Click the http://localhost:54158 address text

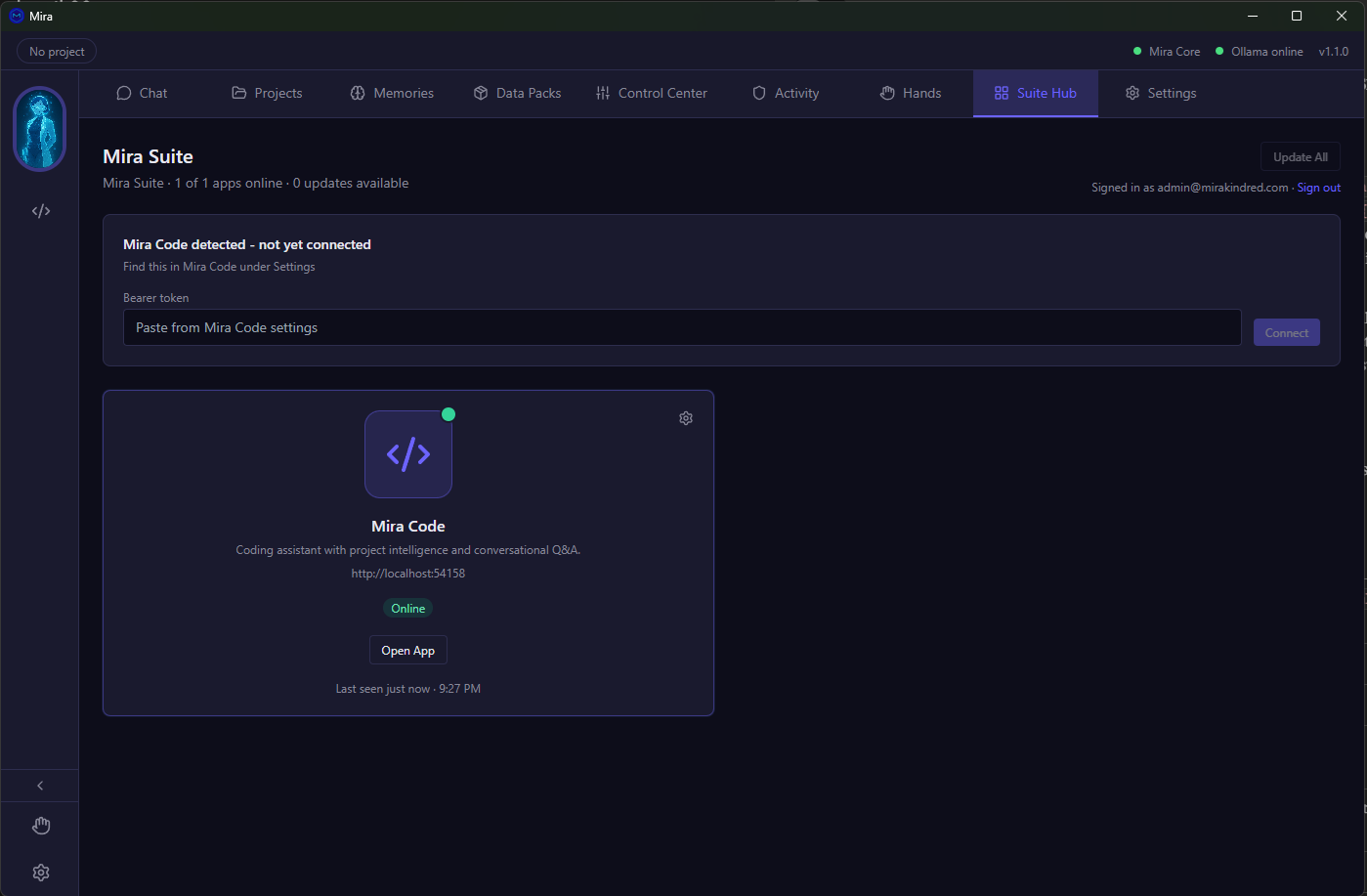tap(408, 574)
